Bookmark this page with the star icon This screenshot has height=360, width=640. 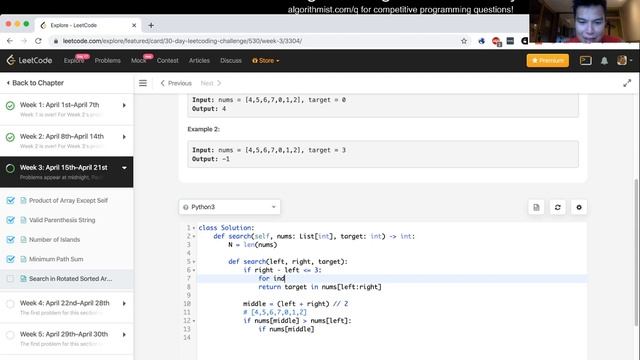click(464, 41)
